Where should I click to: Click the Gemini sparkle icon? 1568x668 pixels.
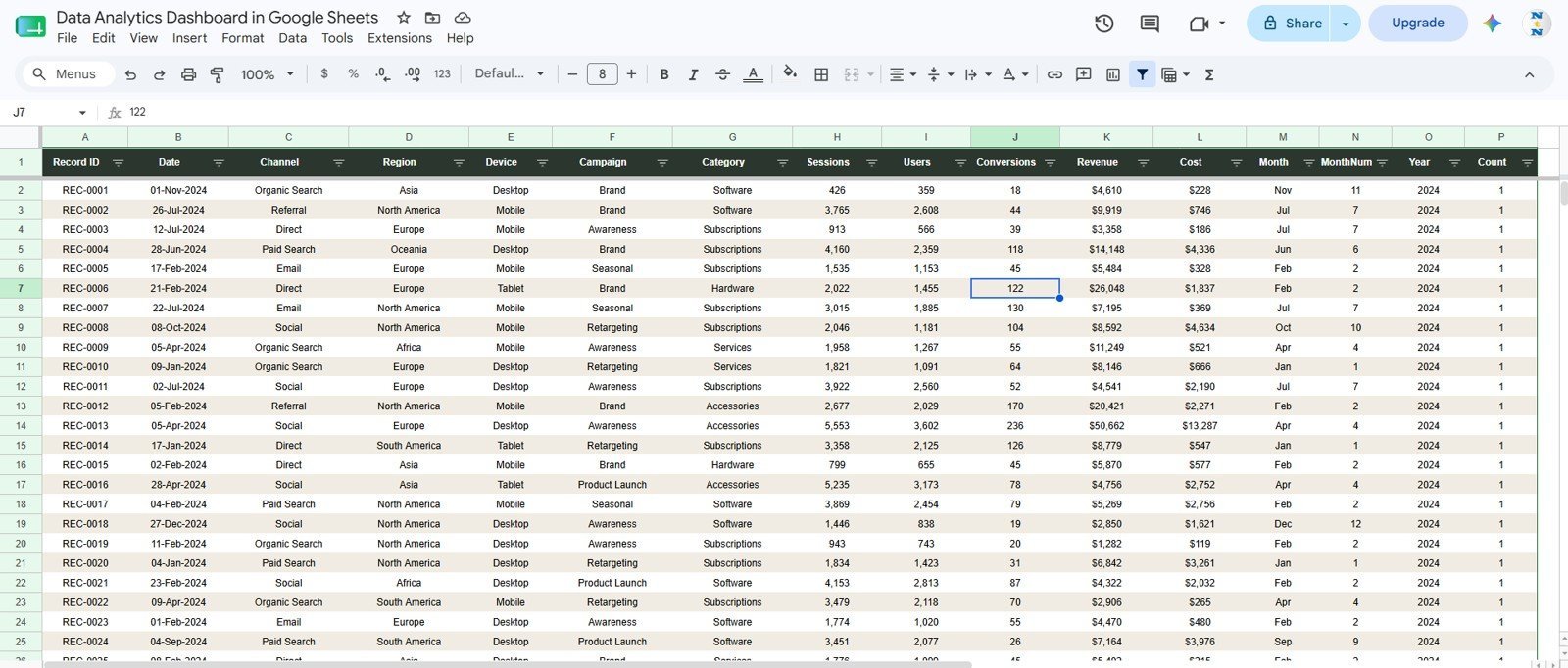point(1493,24)
